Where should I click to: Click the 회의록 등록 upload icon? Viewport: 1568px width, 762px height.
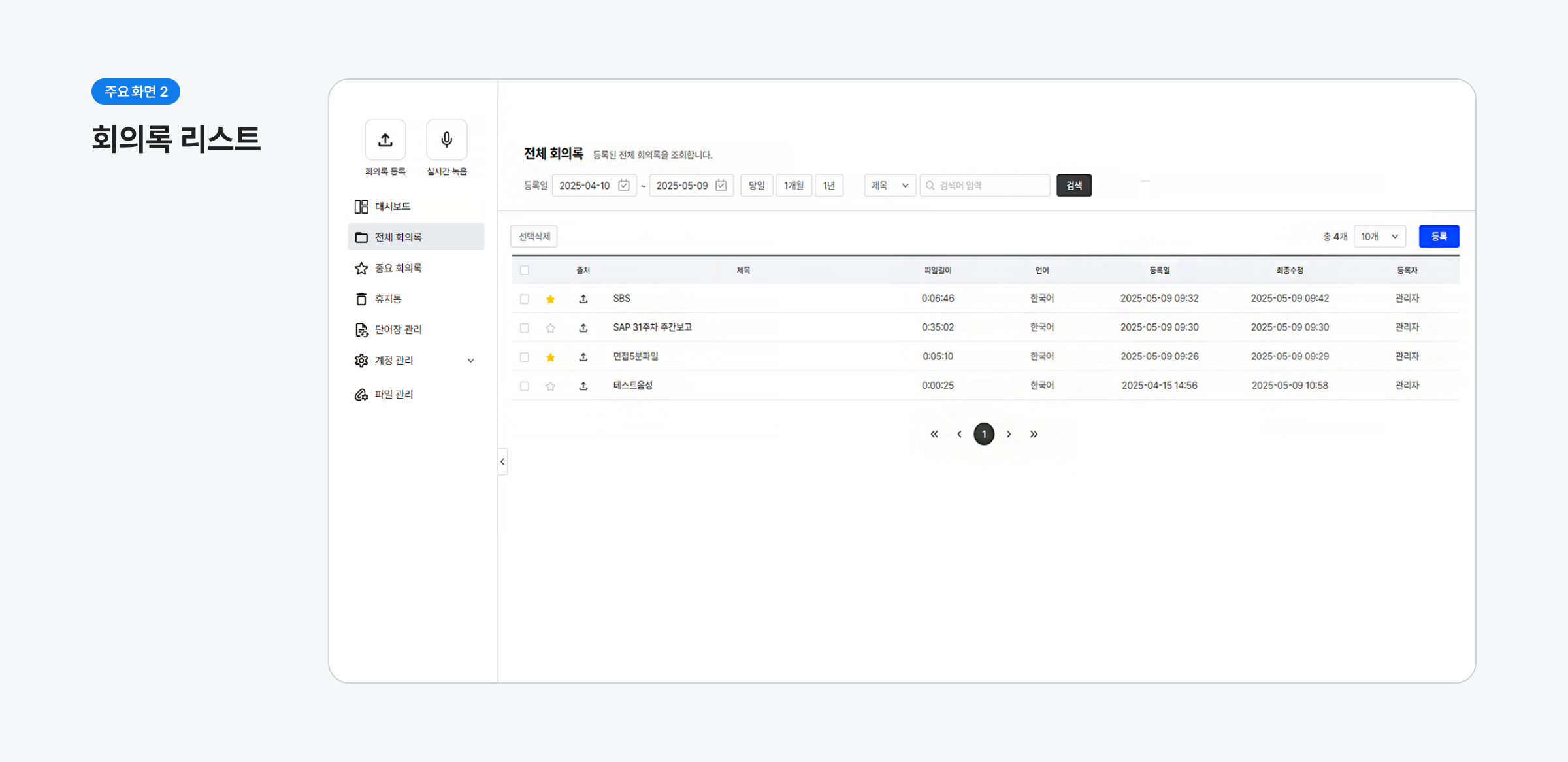coord(385,140)
